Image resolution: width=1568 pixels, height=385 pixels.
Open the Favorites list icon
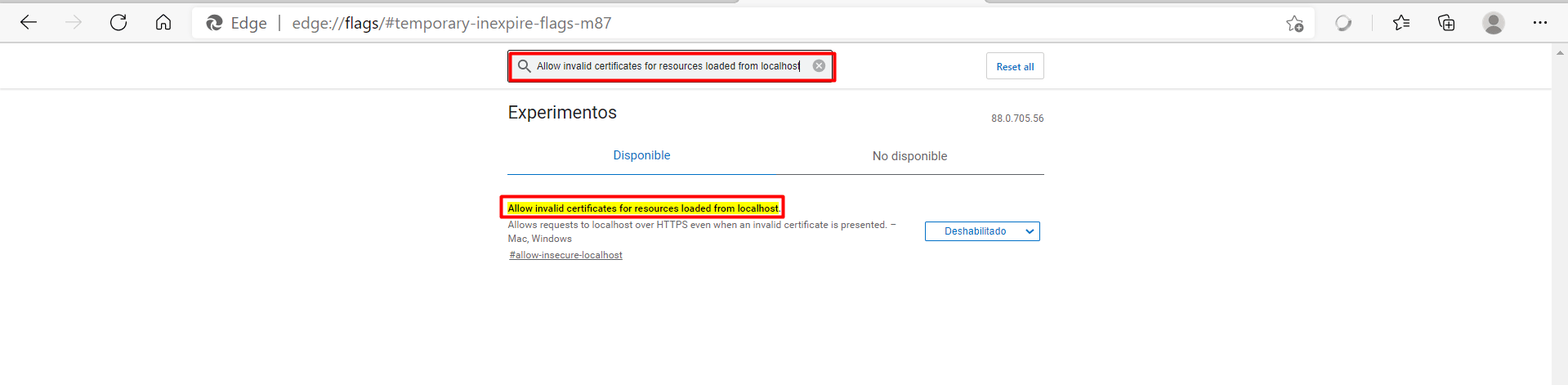click(1401, 23)
